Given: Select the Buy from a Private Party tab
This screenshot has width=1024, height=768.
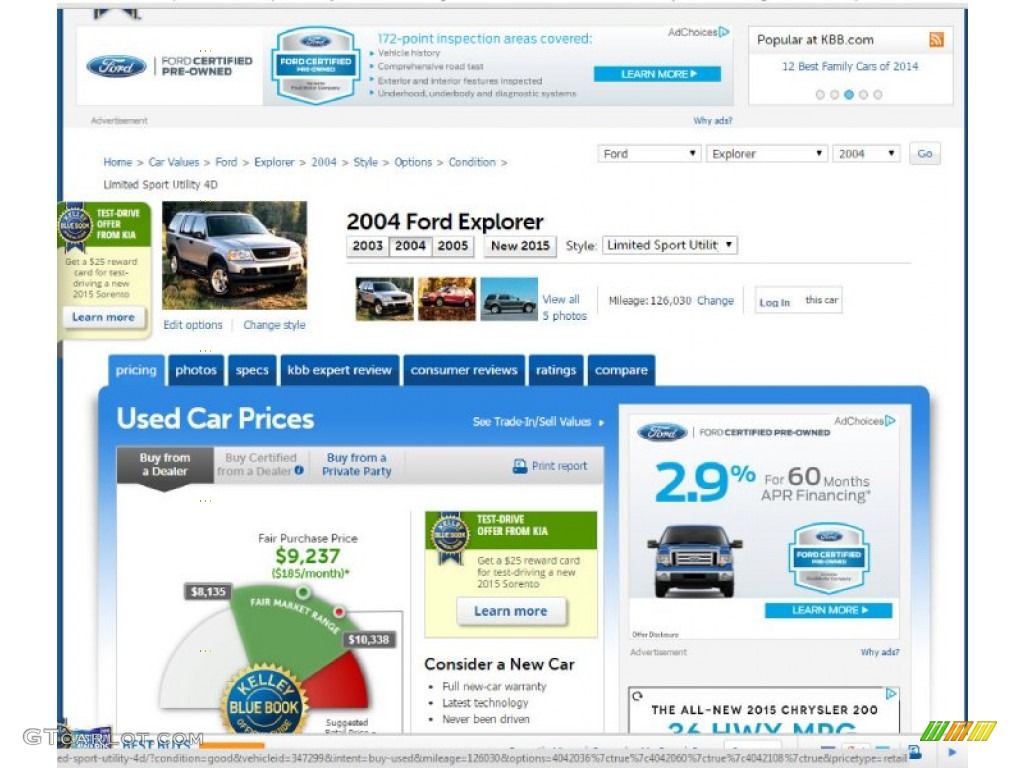Looking at the screenshot, I should [x=357, y=465].
